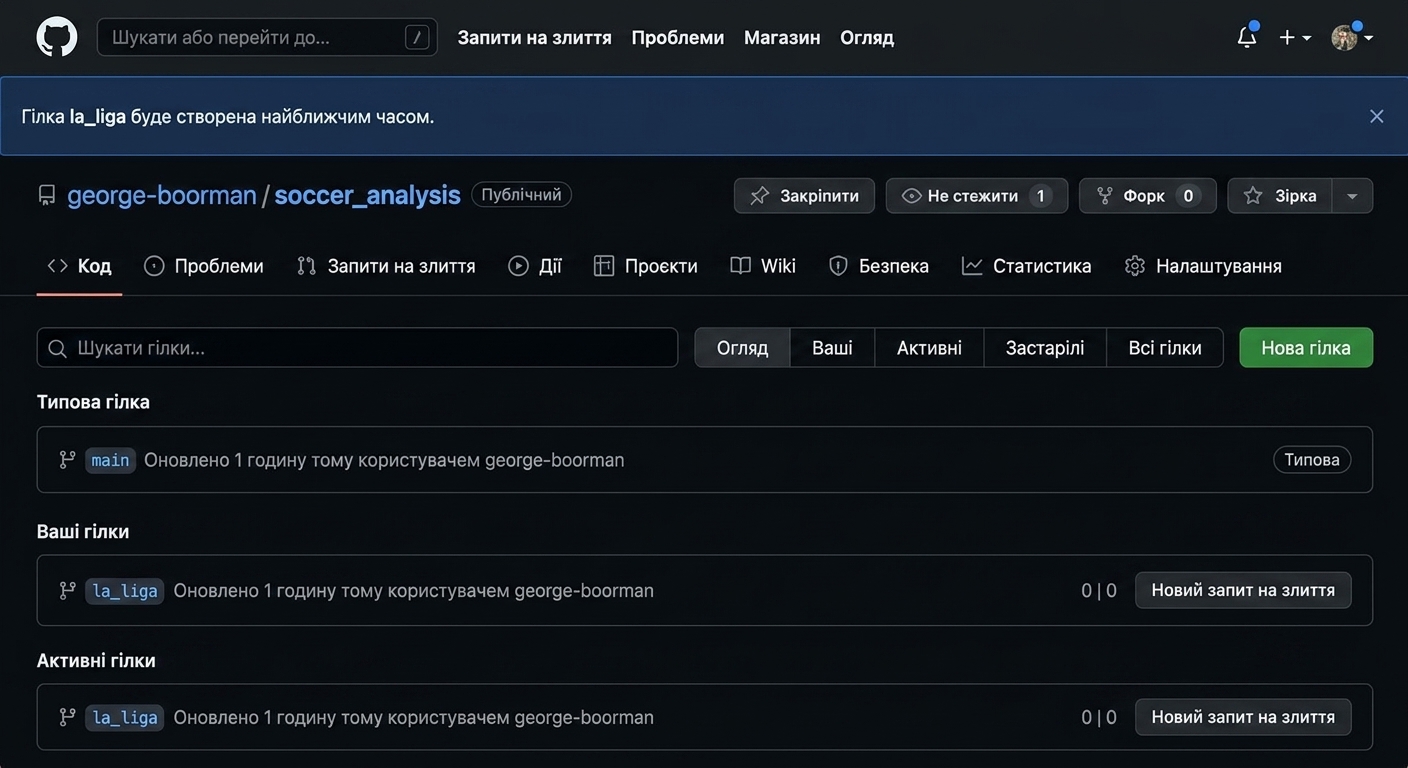Select the Всі гілки filter
This screenshot has height=768, width=1408.
[x=1165, y=348]
